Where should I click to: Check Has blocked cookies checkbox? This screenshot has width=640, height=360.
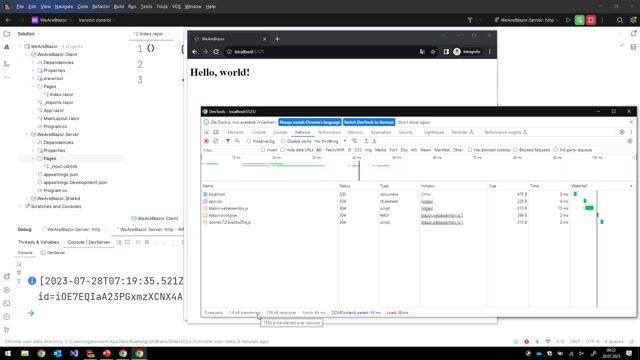(470, 150)
